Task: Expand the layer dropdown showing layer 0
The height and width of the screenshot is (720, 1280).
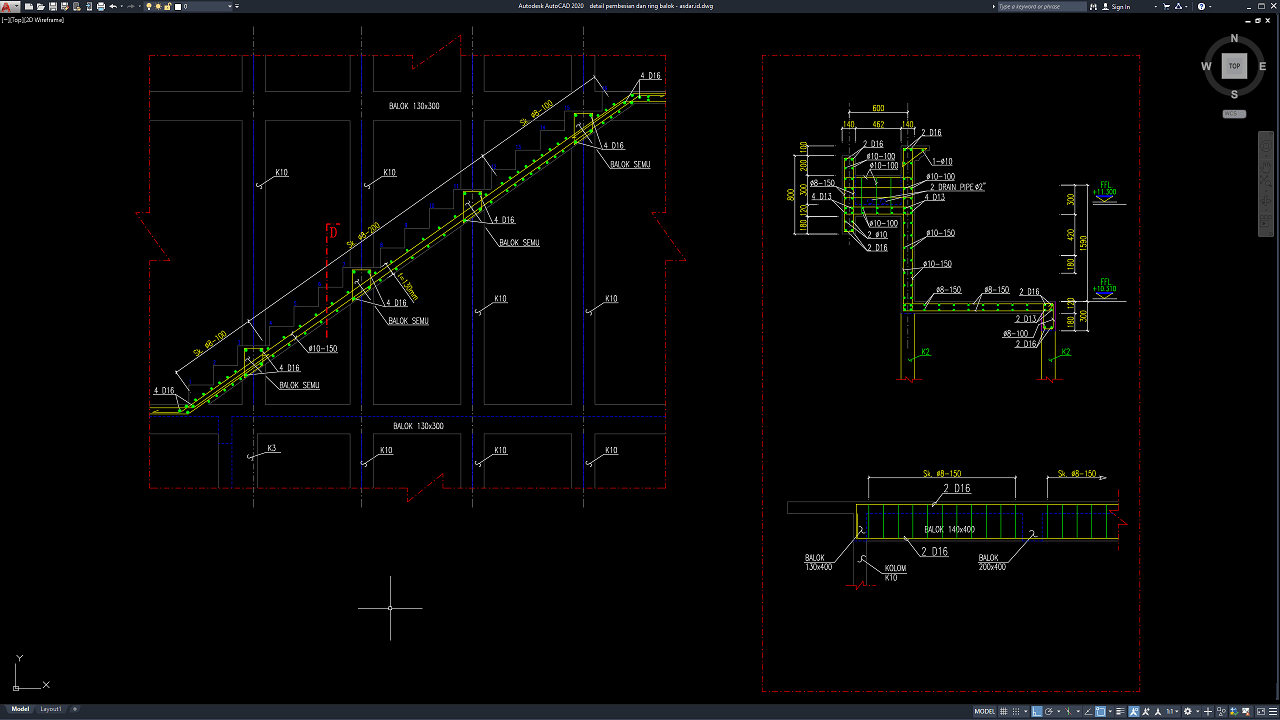Action: pos(230,6)
